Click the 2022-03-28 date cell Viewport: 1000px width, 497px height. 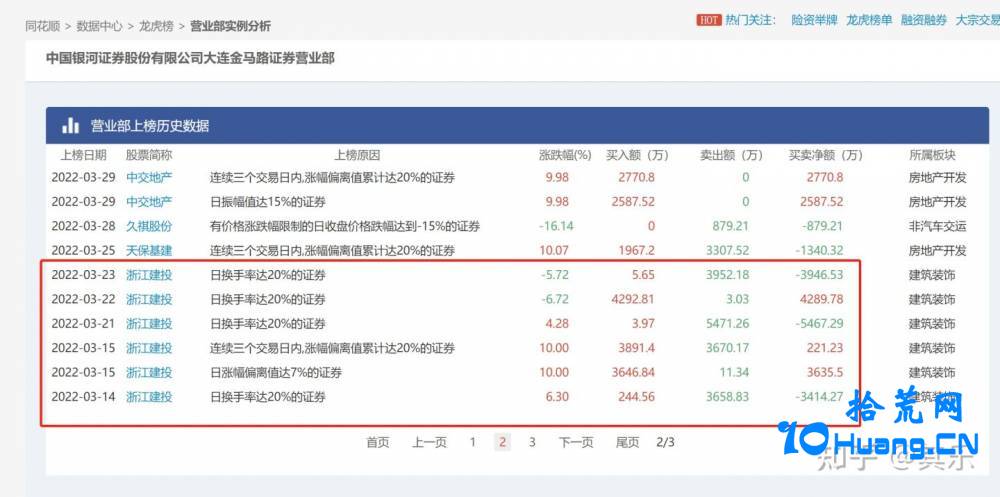coord(84,226)
